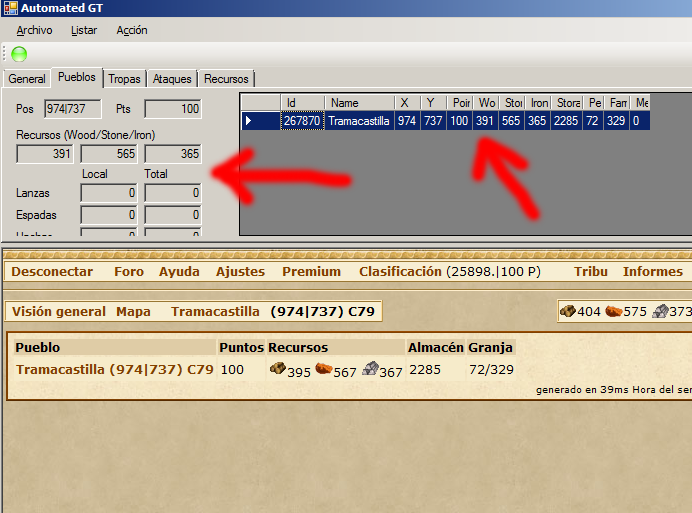
Task: Click the Lanzas Local field
Action: (109, 193)
